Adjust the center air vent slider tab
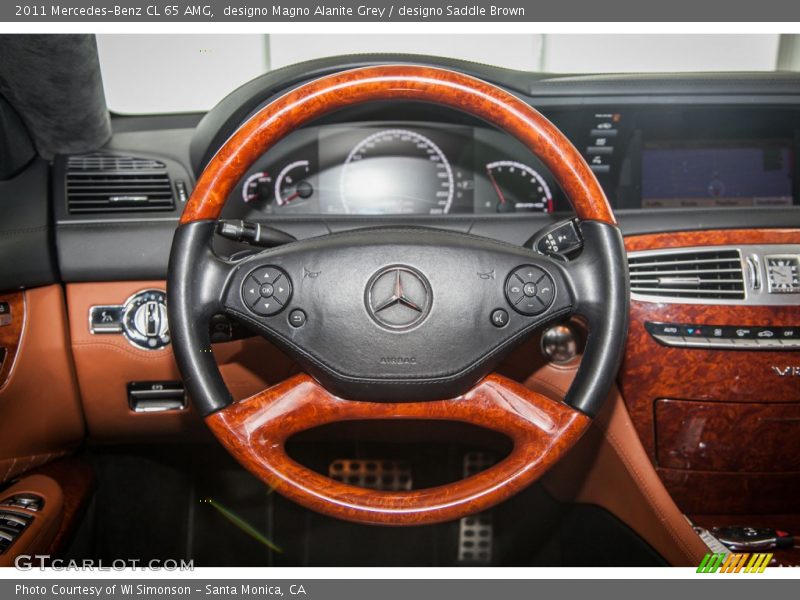 point(679,281)
